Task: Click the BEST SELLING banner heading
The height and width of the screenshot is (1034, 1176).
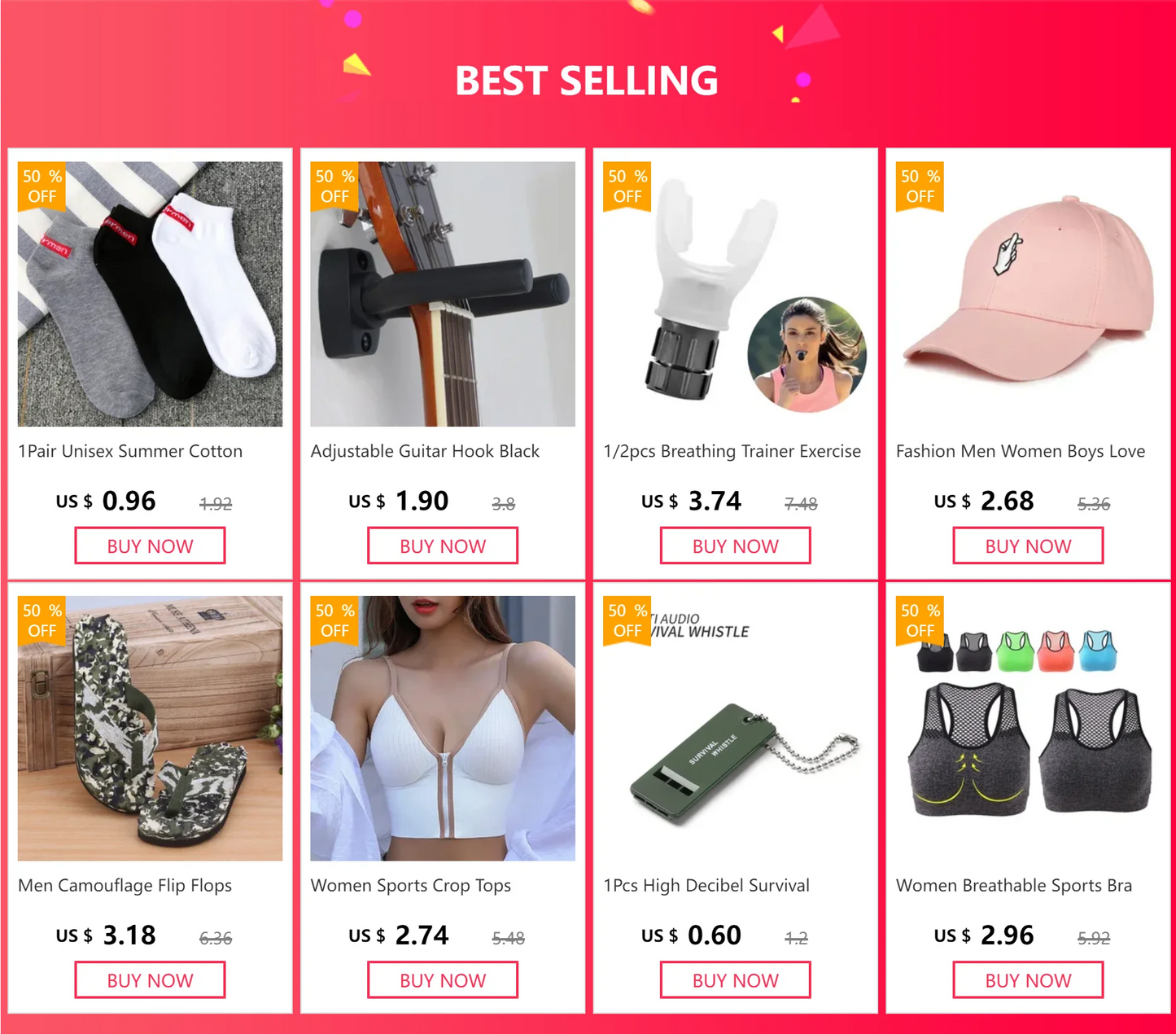Action: pyautogui.click(x=587, y=81)
